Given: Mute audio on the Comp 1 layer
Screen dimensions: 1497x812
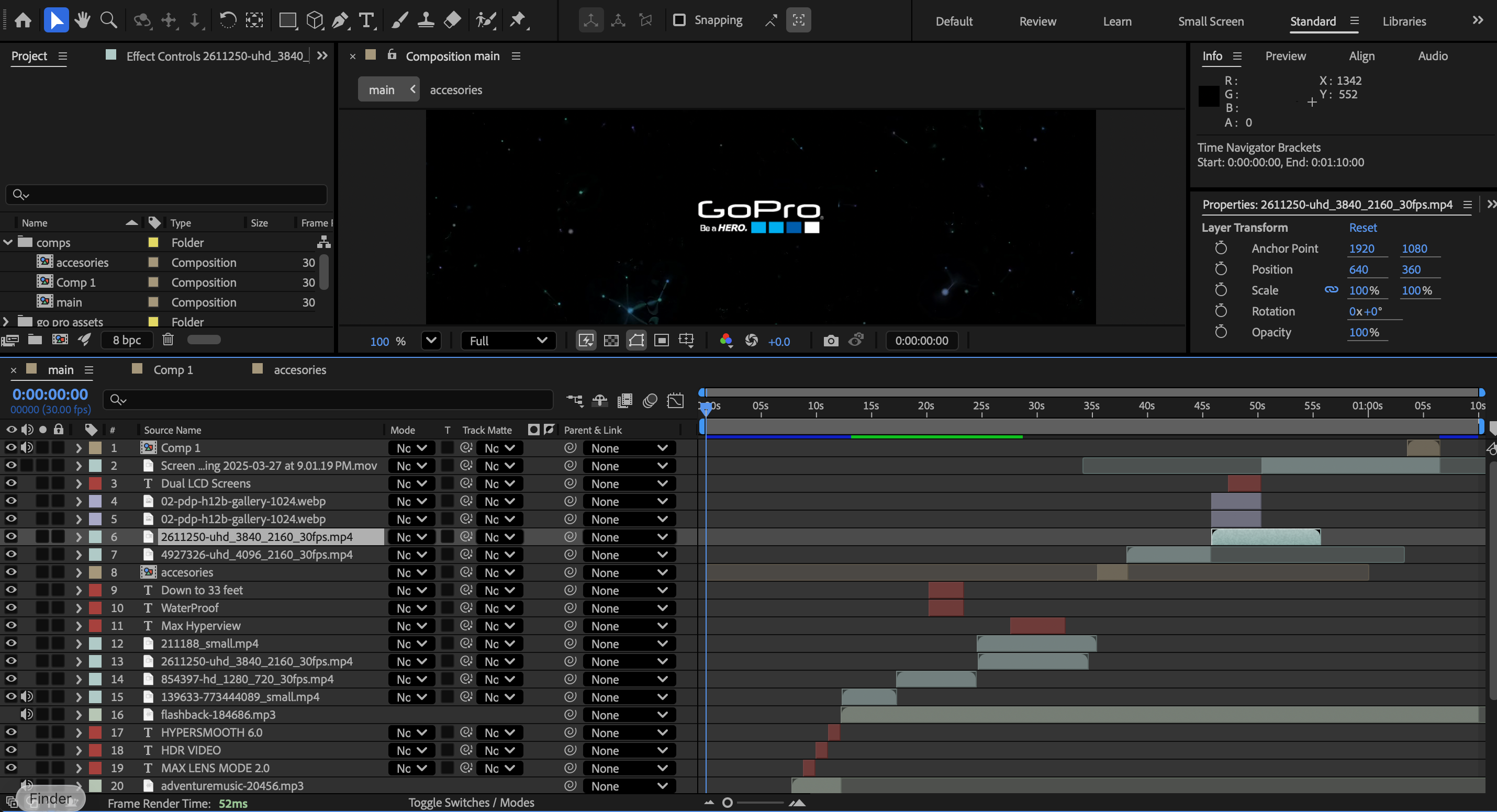Looking at the screenshot, I should (x=27, y=447).
